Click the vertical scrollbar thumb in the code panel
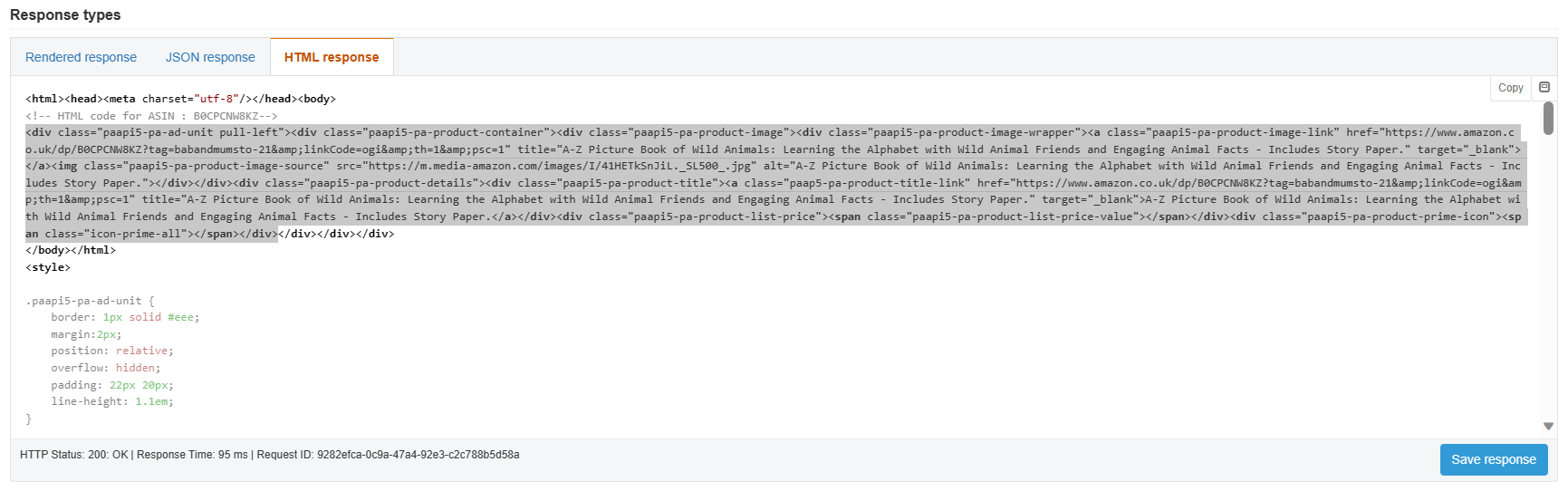 1548,118
